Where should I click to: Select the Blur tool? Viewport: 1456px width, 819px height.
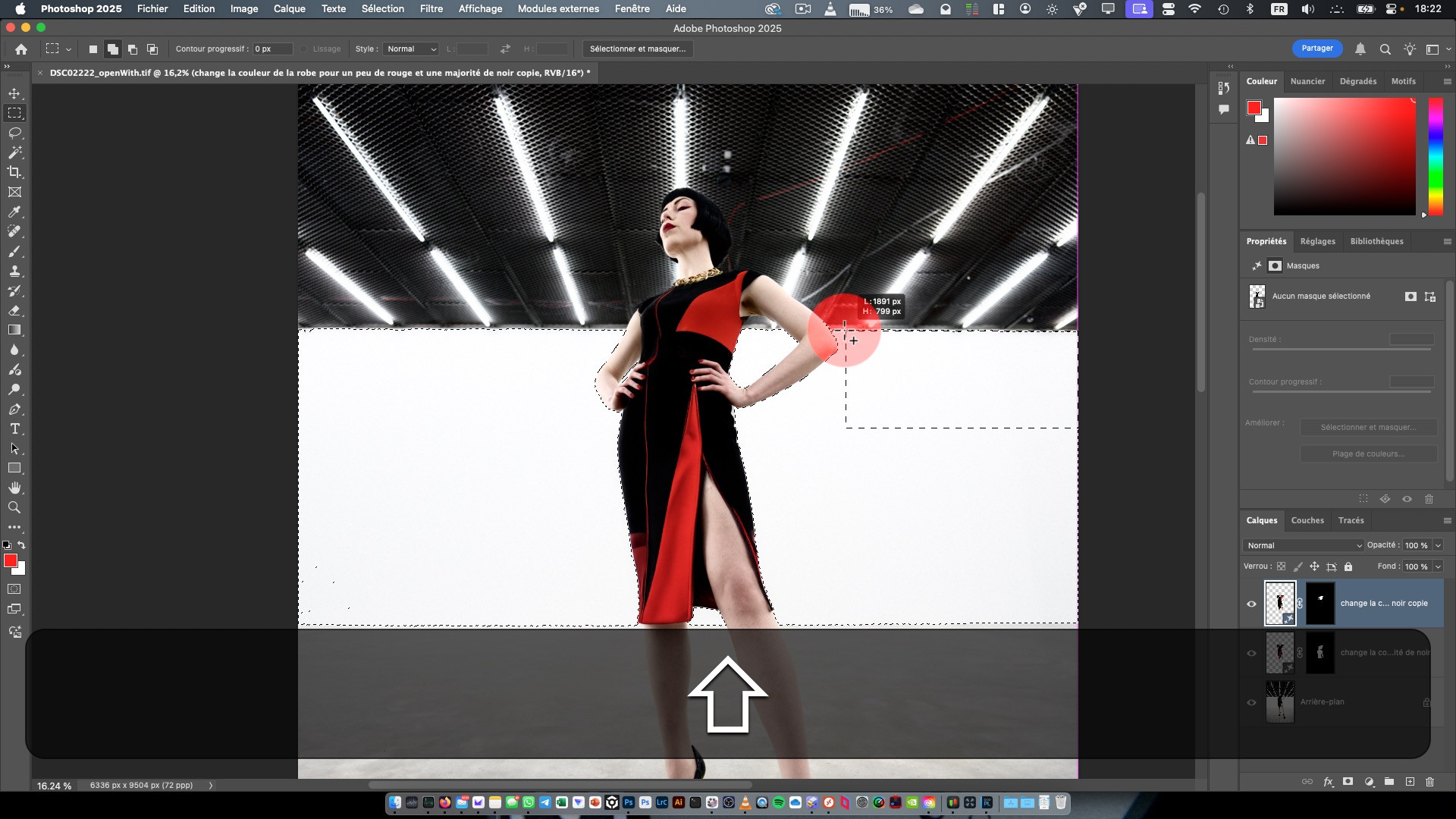(x=14, y=350)
